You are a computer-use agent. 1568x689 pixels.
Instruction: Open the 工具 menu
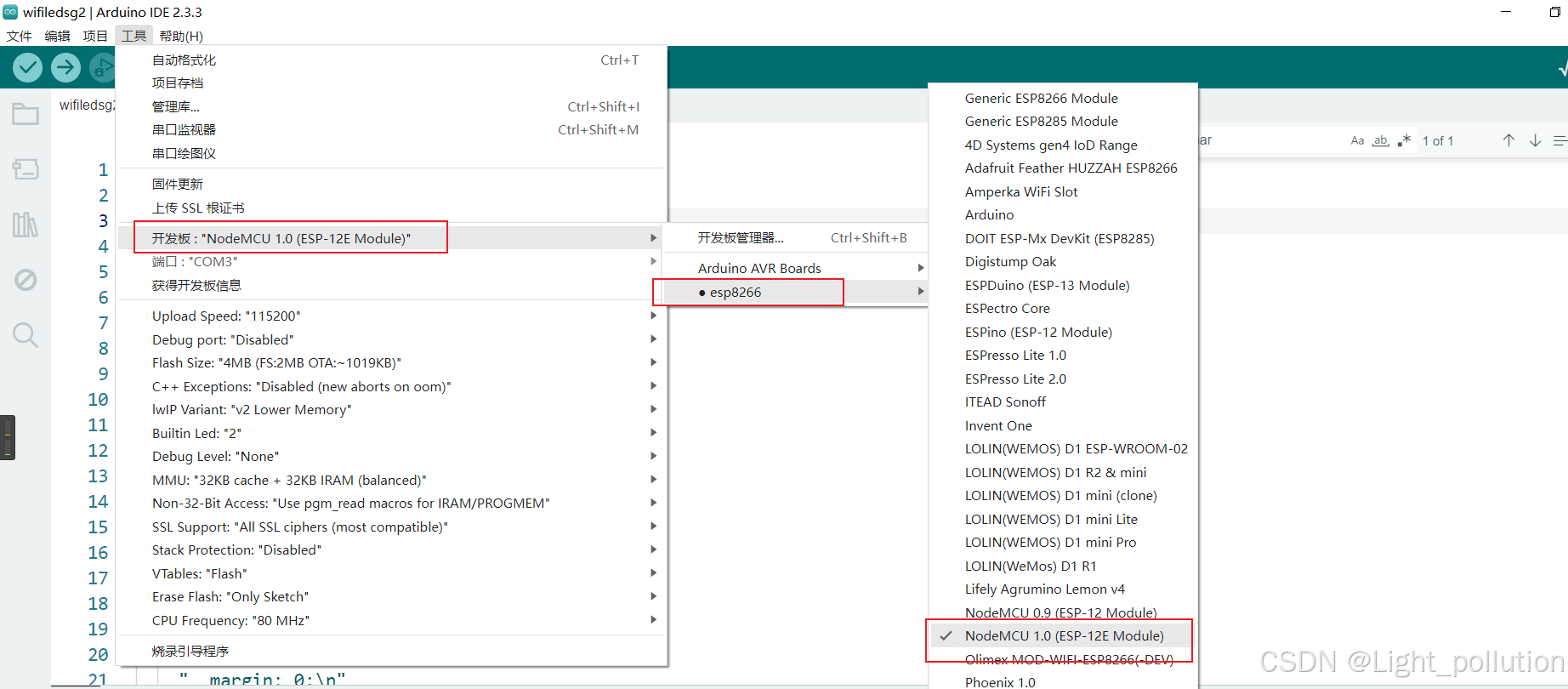click(134, 36)
